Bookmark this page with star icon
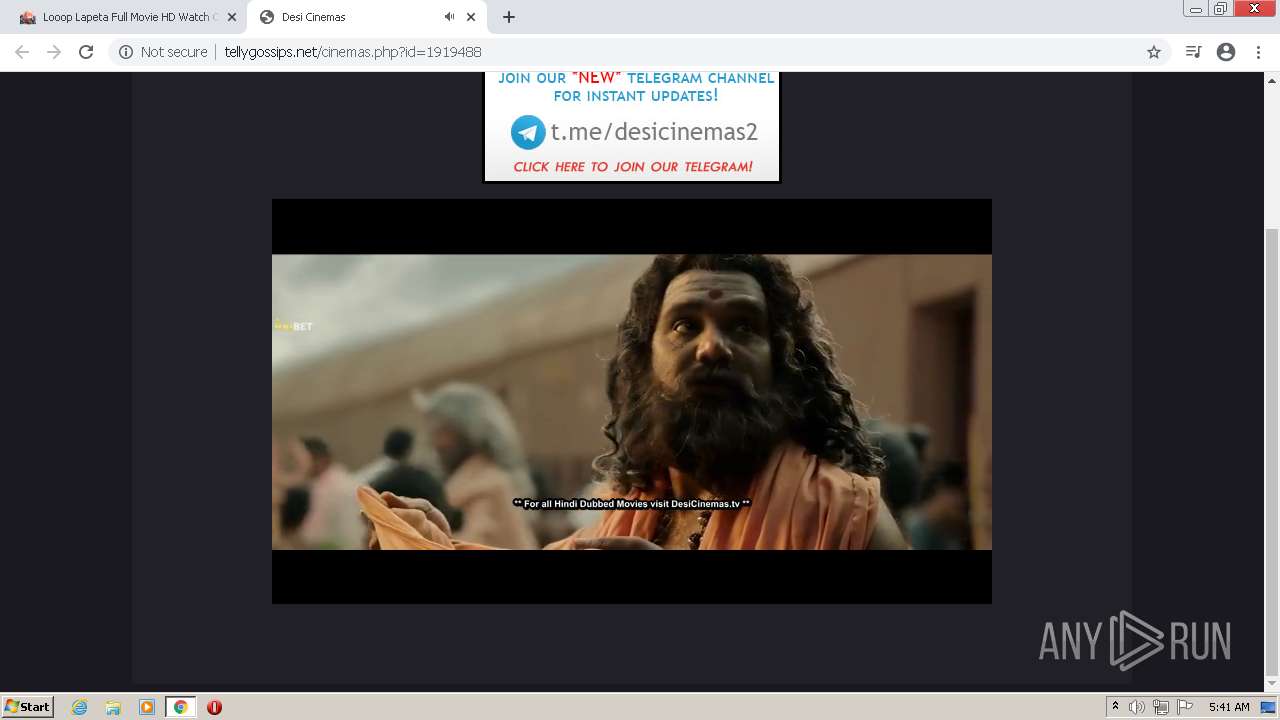This screenshot has width=1280, height=720. coord(1154,52)
